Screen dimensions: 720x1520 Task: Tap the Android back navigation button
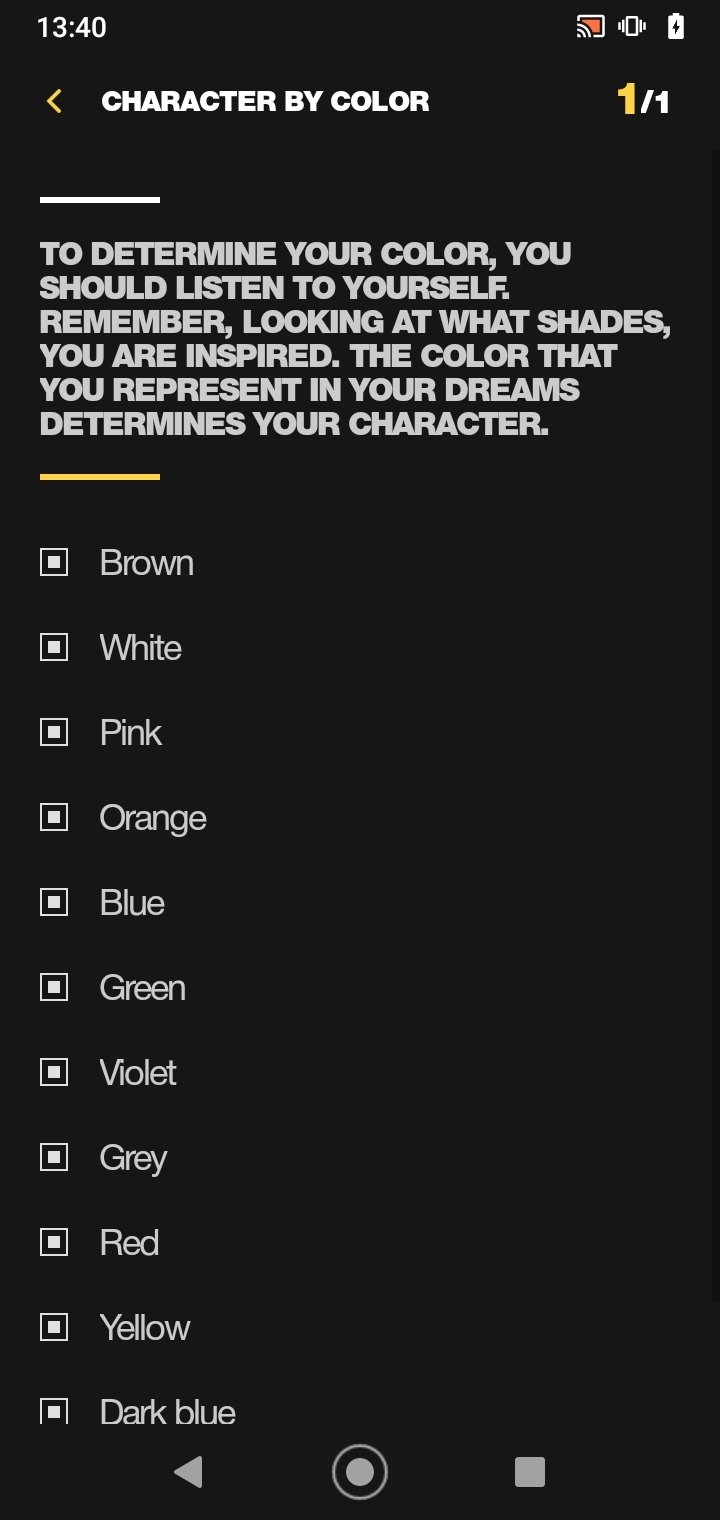pos(188,1472)
